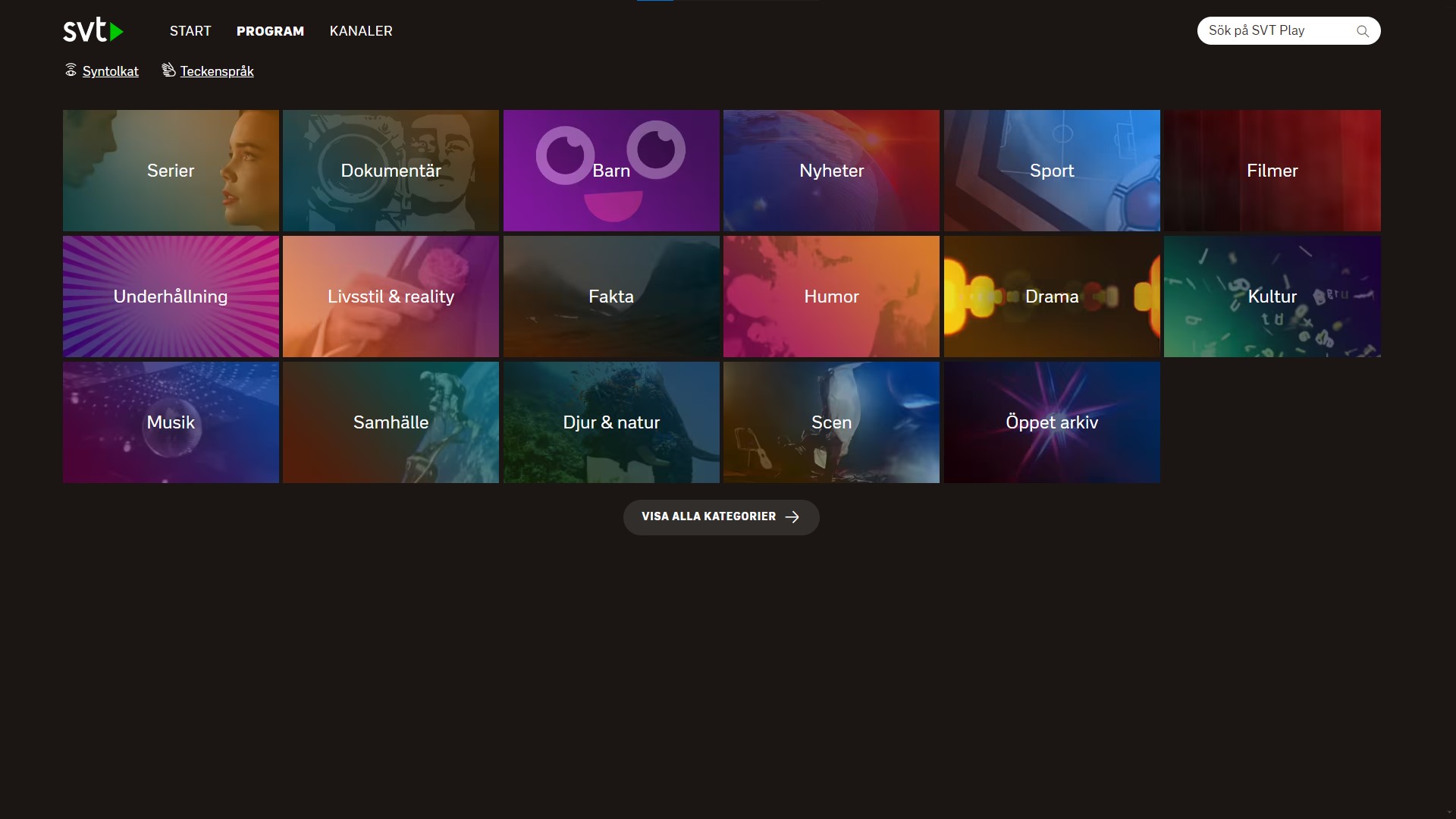Choose the Nyheter category tile
The width and height of the screenshot is (1456, 819).
coord(831,171)
